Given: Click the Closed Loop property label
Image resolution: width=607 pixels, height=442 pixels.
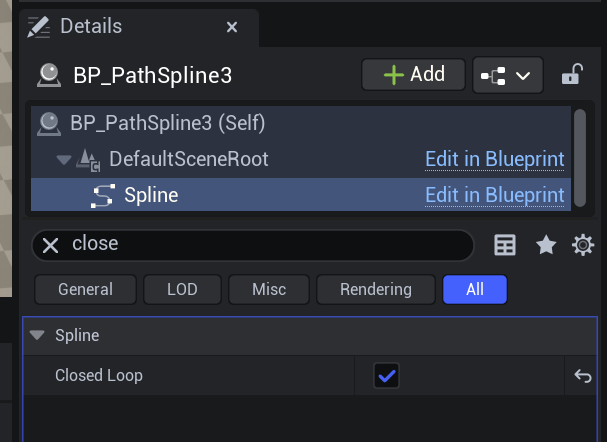Looking at the screenshot, I should tap(99, 375).
